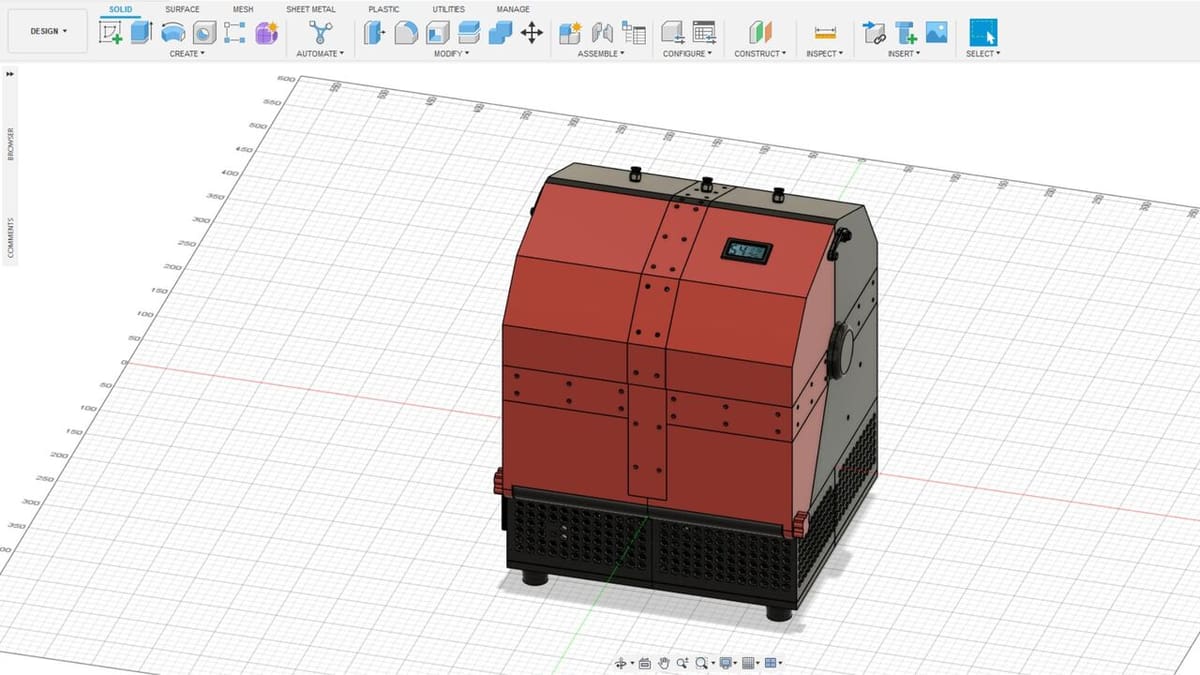Open the Grid and Snaps menu
1200x675 pixels.
tap(749, 663)
